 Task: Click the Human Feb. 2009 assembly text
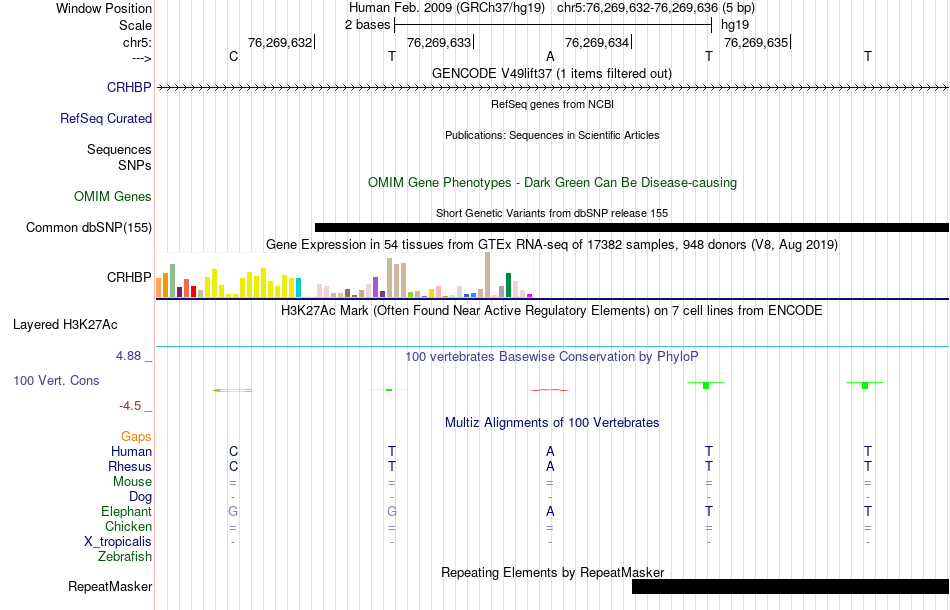447,8
